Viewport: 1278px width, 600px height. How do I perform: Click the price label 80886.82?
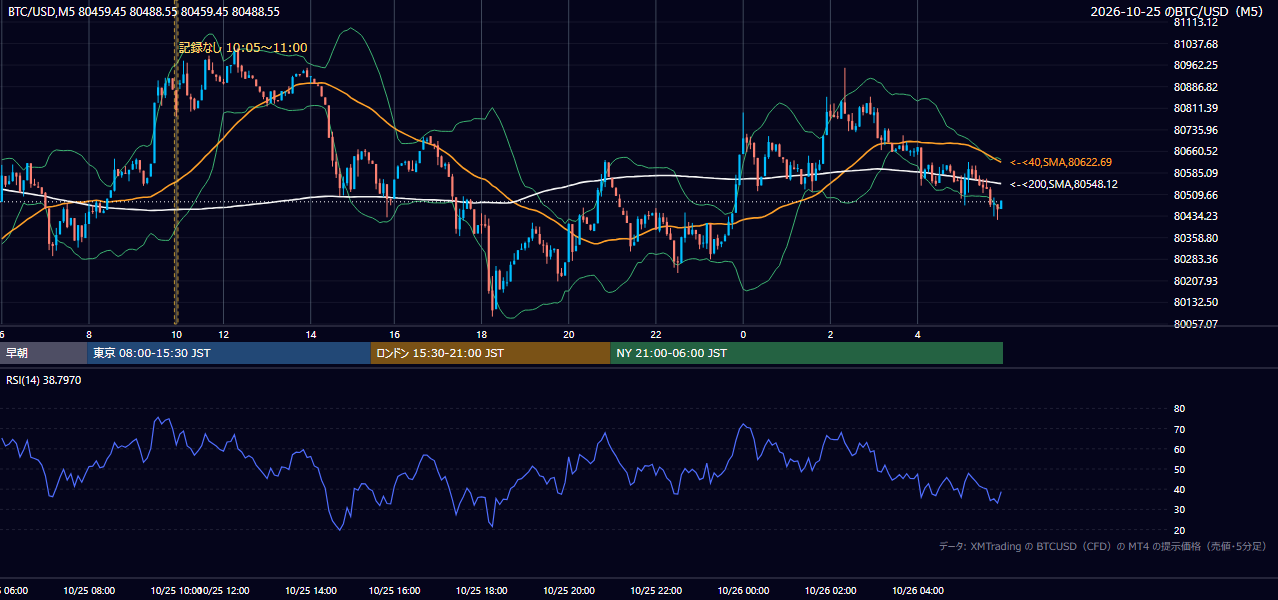(1195, 87)
